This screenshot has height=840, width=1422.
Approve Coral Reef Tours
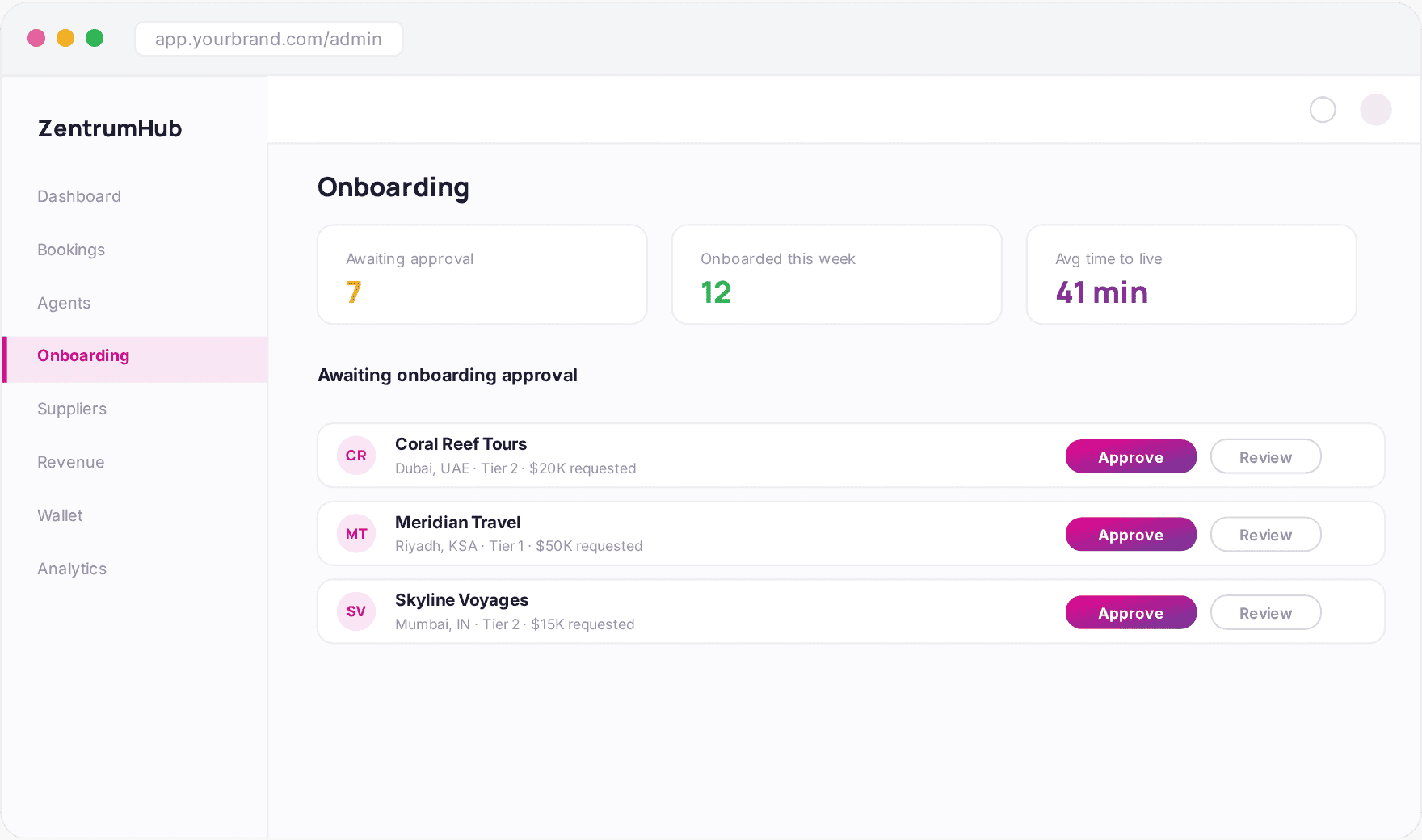[x=1131, y=456]
